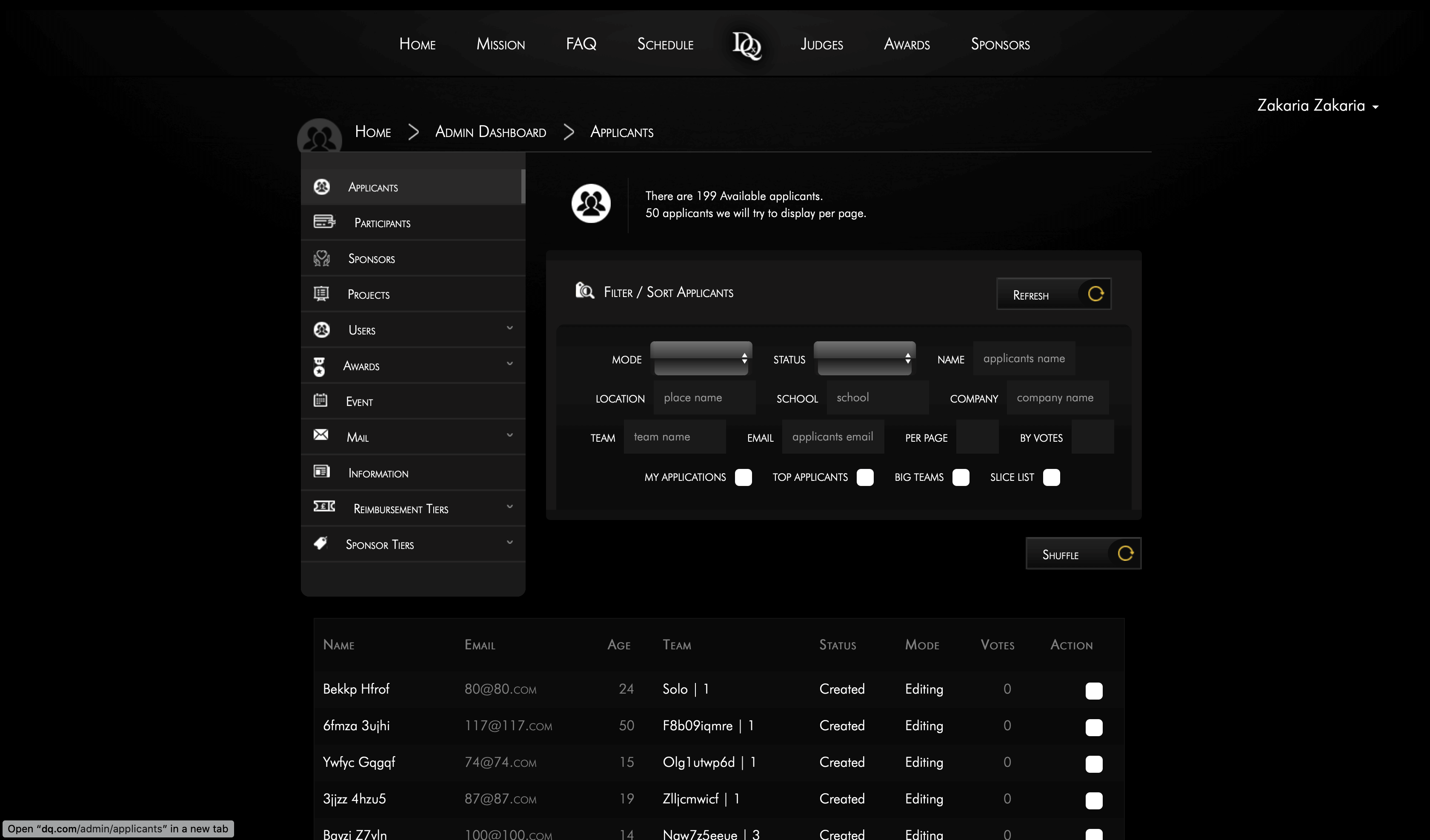Tick the action checkbox for 3jjzz 4hzu5
The height and width of the screenshot is (840, 1430).
click(1094, 800)
